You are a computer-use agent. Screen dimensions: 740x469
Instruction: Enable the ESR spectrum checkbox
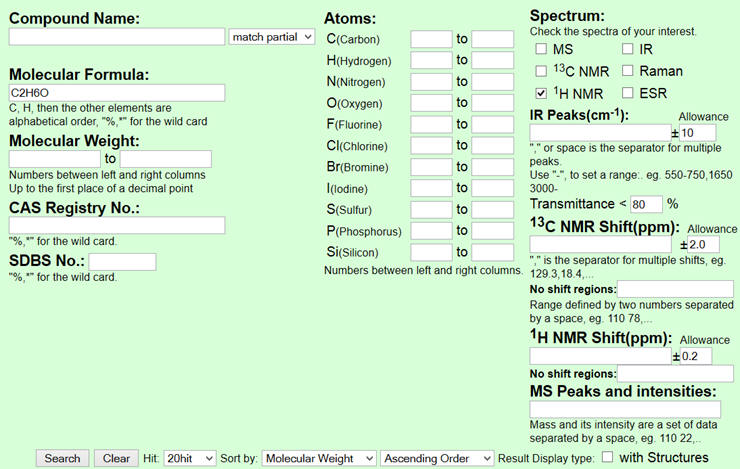click(x=627, y=92)
